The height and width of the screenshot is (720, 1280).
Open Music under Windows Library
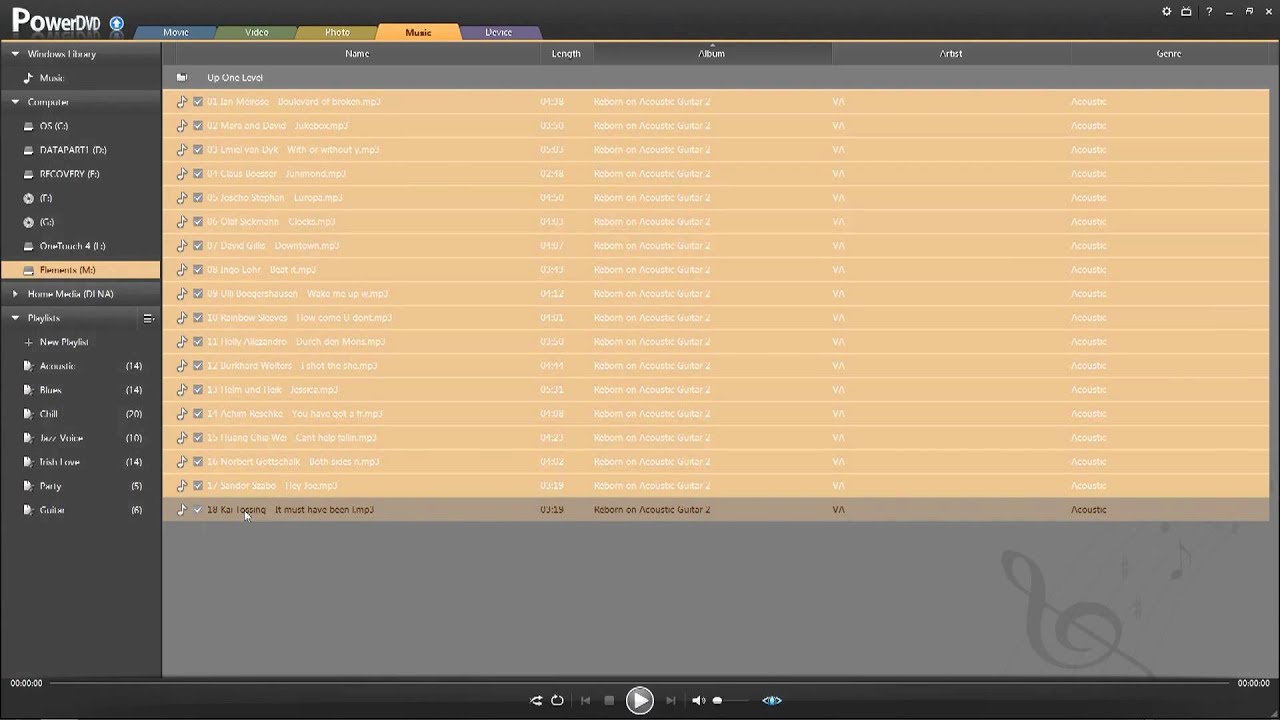pyautogui.click(x=52, y=78)
